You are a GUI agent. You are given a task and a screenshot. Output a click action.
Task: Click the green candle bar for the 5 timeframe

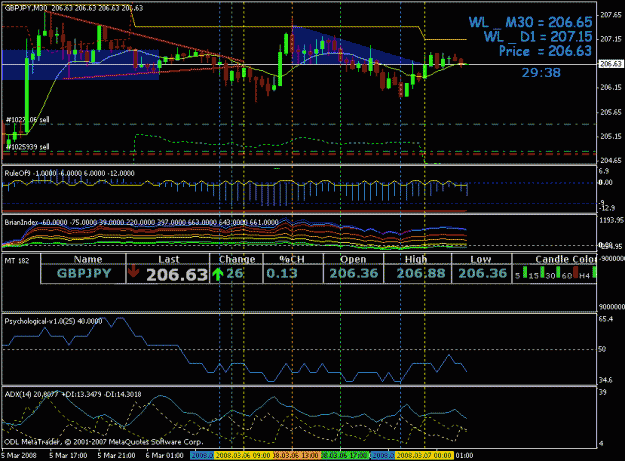tap(525, 272)
